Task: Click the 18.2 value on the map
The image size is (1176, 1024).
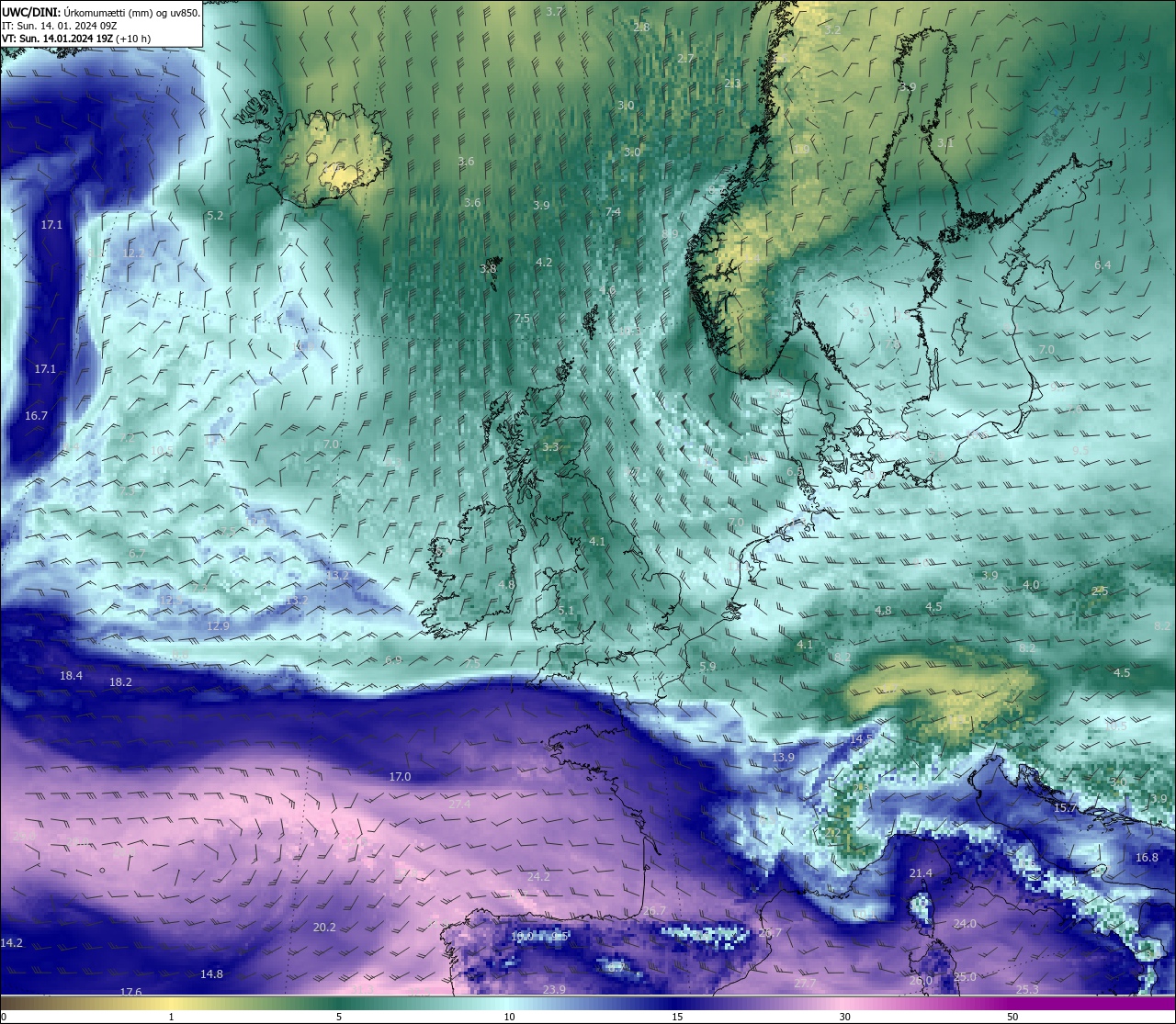Action: tap(120, 682)
